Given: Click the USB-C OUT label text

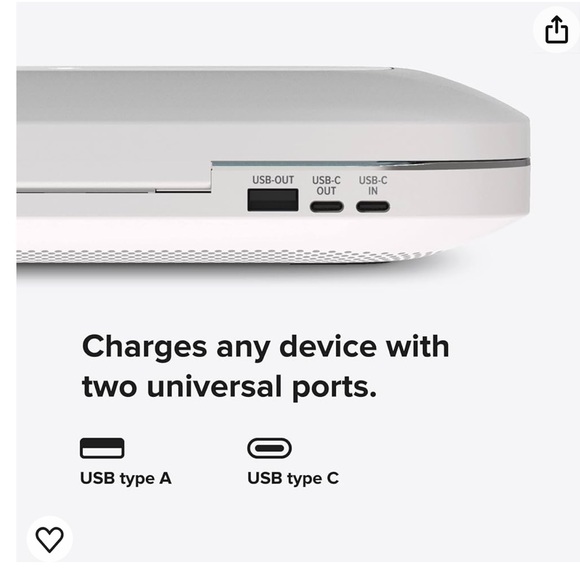Looking at the screenshot, I should (x=326, y=185).
